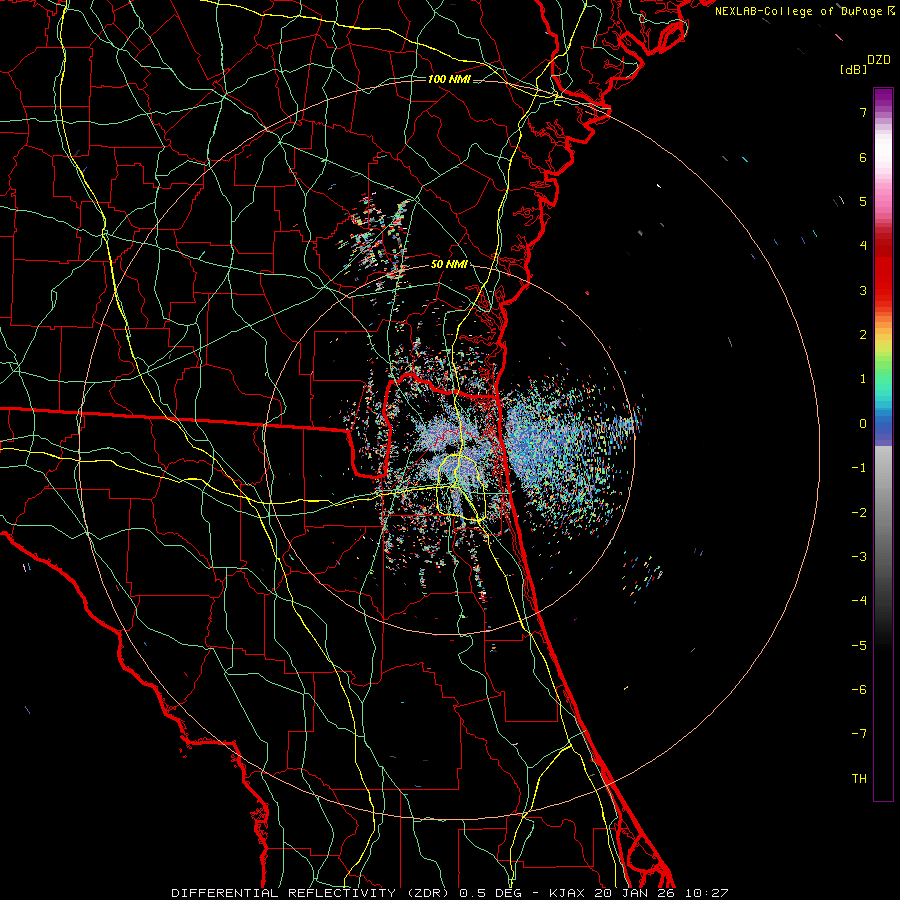Click the -5 value on the color scale

pyautogui.click(x=859, y=646)
